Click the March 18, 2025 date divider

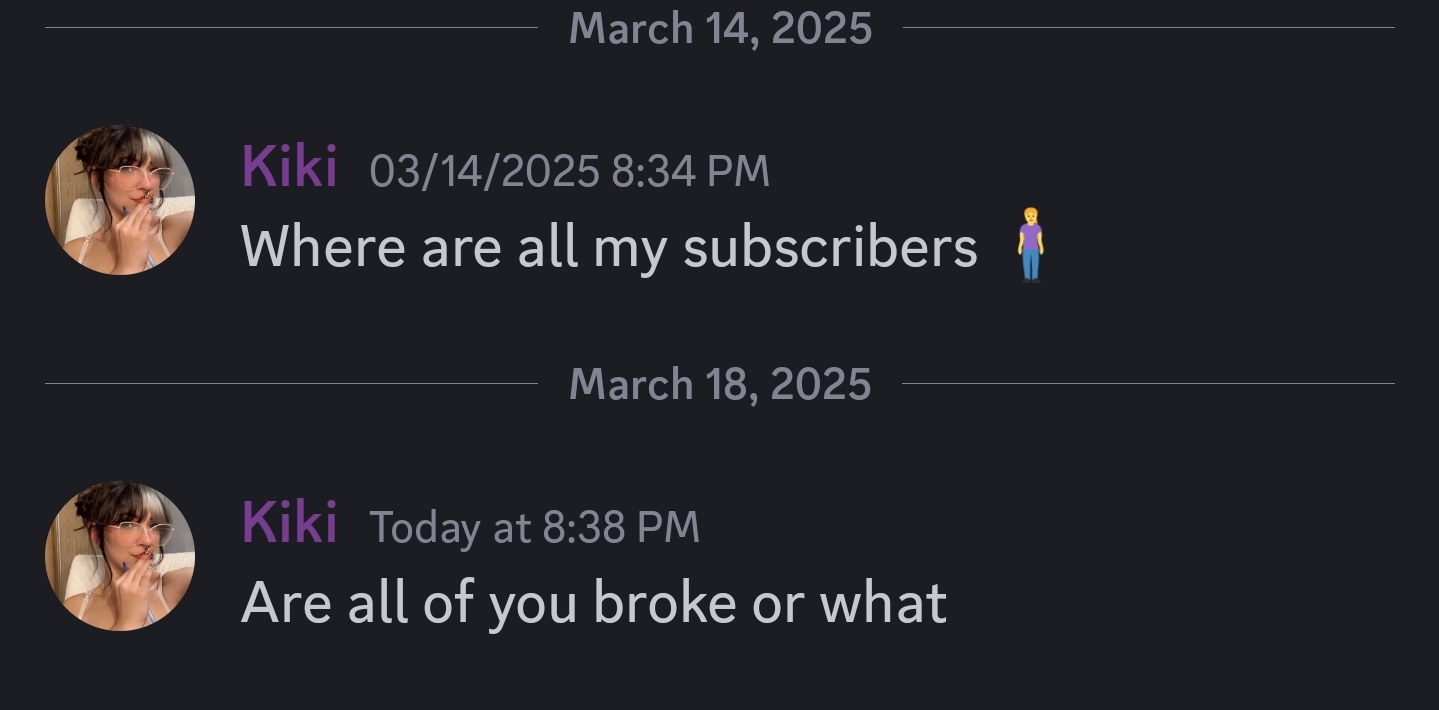[720, 384]
